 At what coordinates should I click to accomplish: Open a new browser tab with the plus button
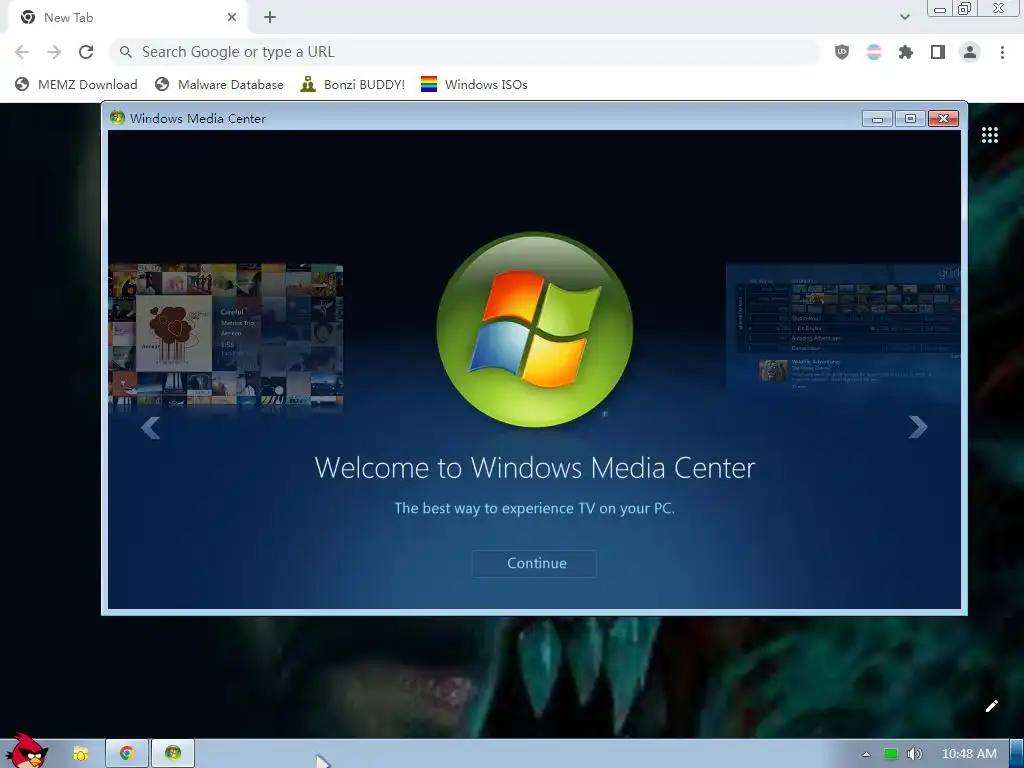(270, 18)
